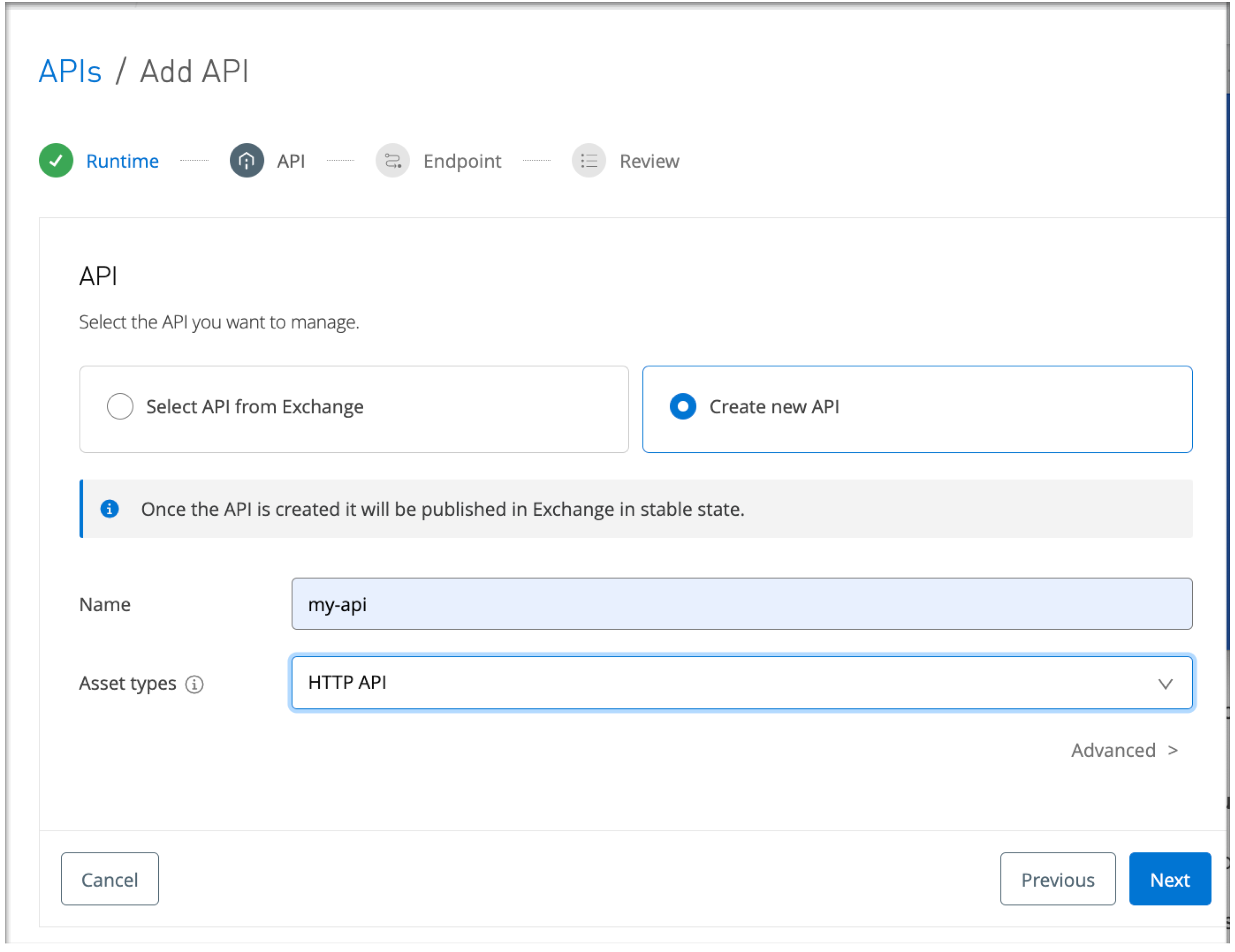The image size is (1235, 952).
Task: Click the Endpoint step flow icon
Action: pos(393,160)
